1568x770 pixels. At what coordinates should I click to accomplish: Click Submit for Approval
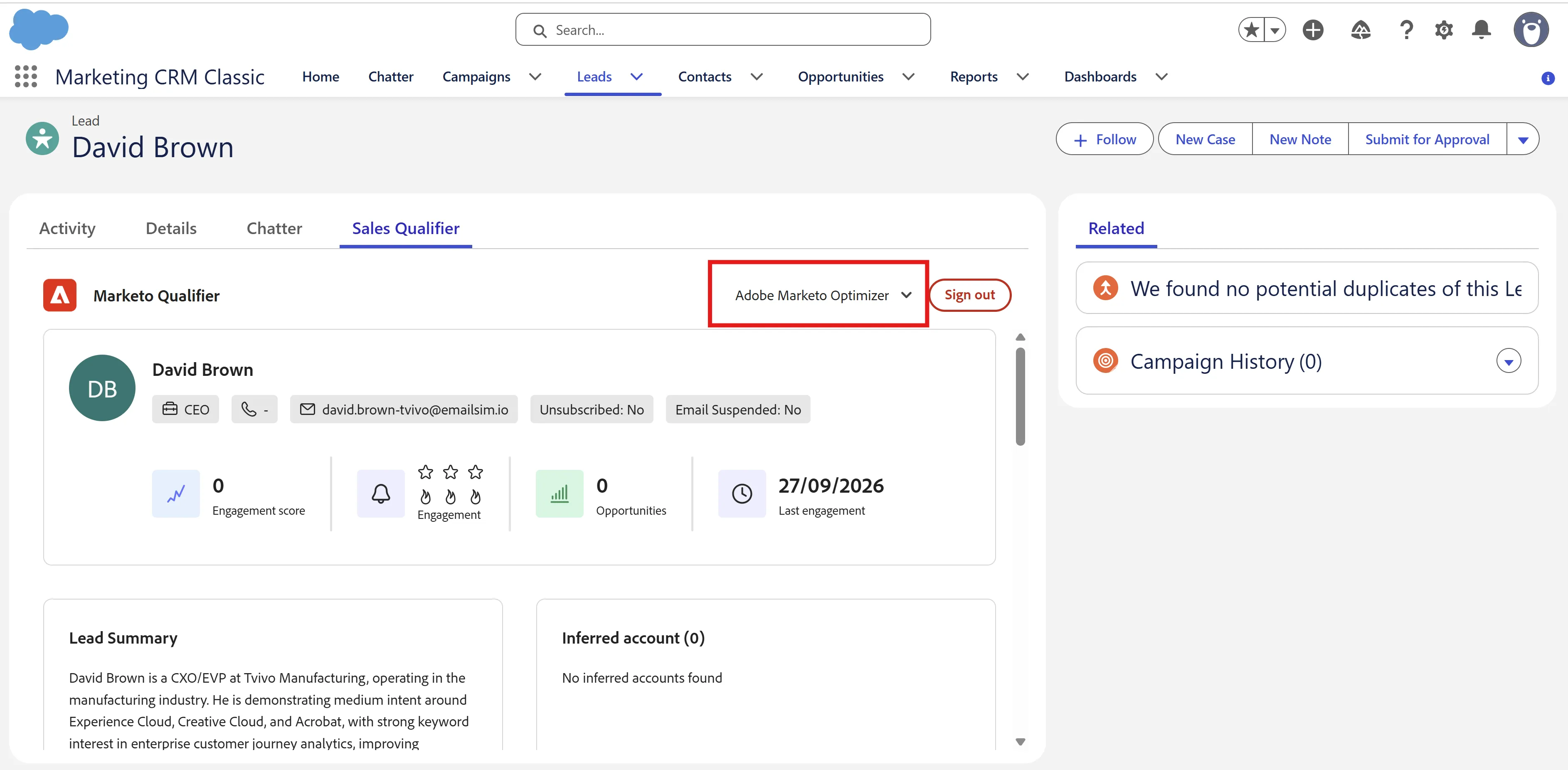coord(1427,139)
